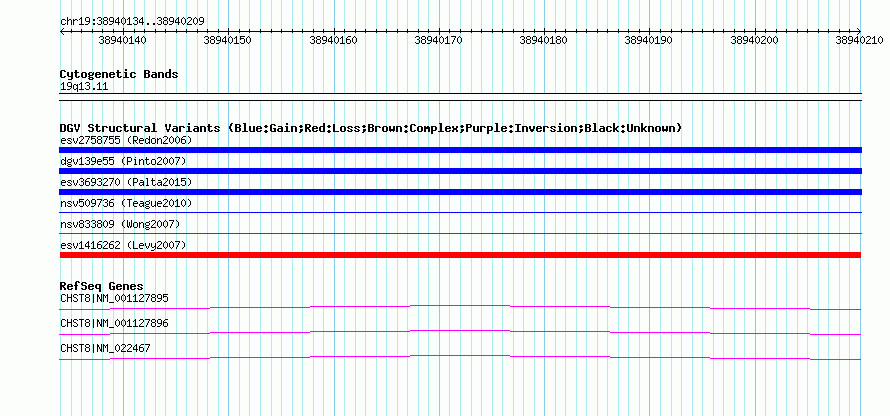
Task: Click ruler position 38940190
Action: click(648, 40)
